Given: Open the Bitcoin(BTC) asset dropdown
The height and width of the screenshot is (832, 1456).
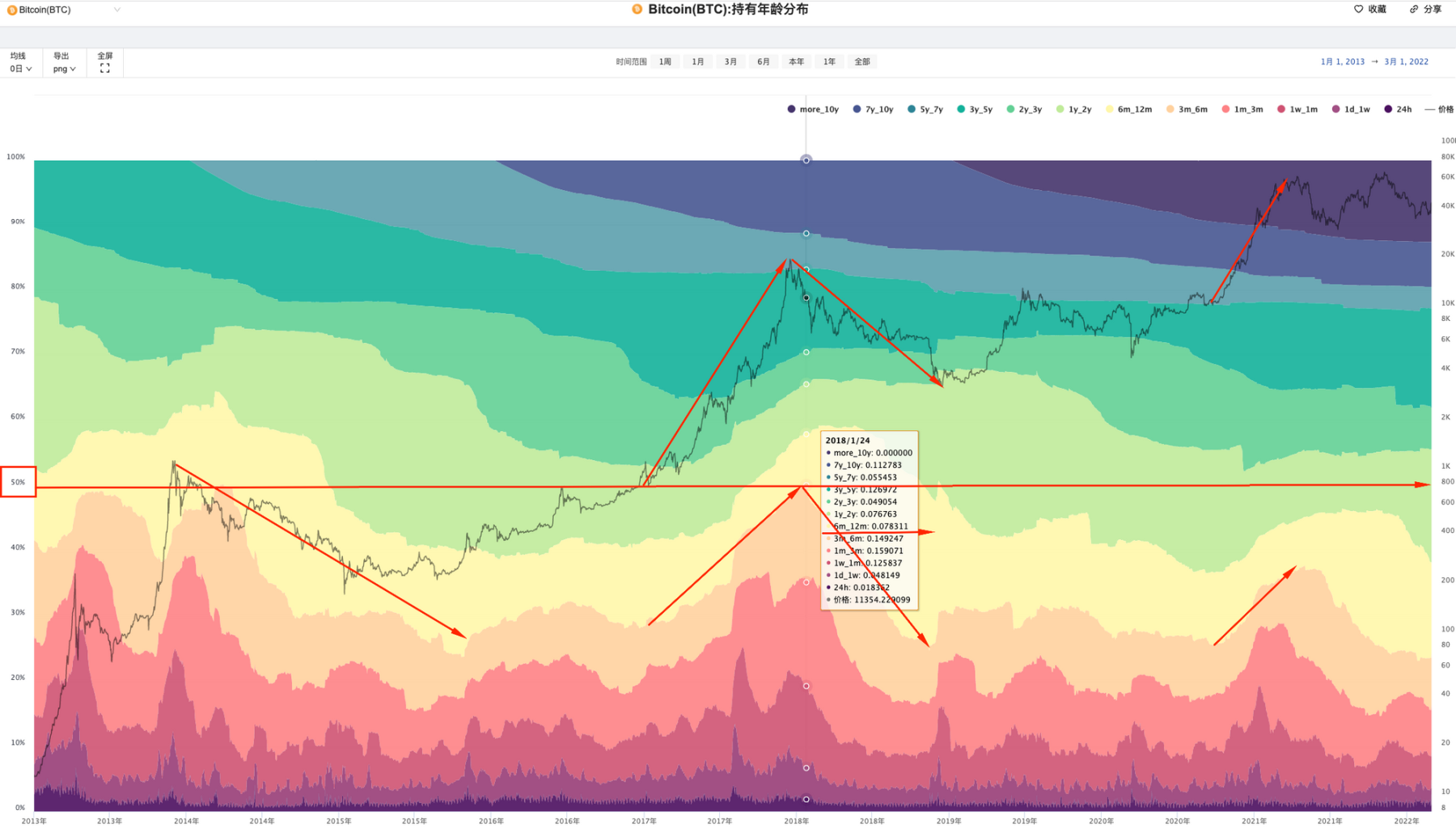Looking at the screenshot, I should tap(65, 10).
